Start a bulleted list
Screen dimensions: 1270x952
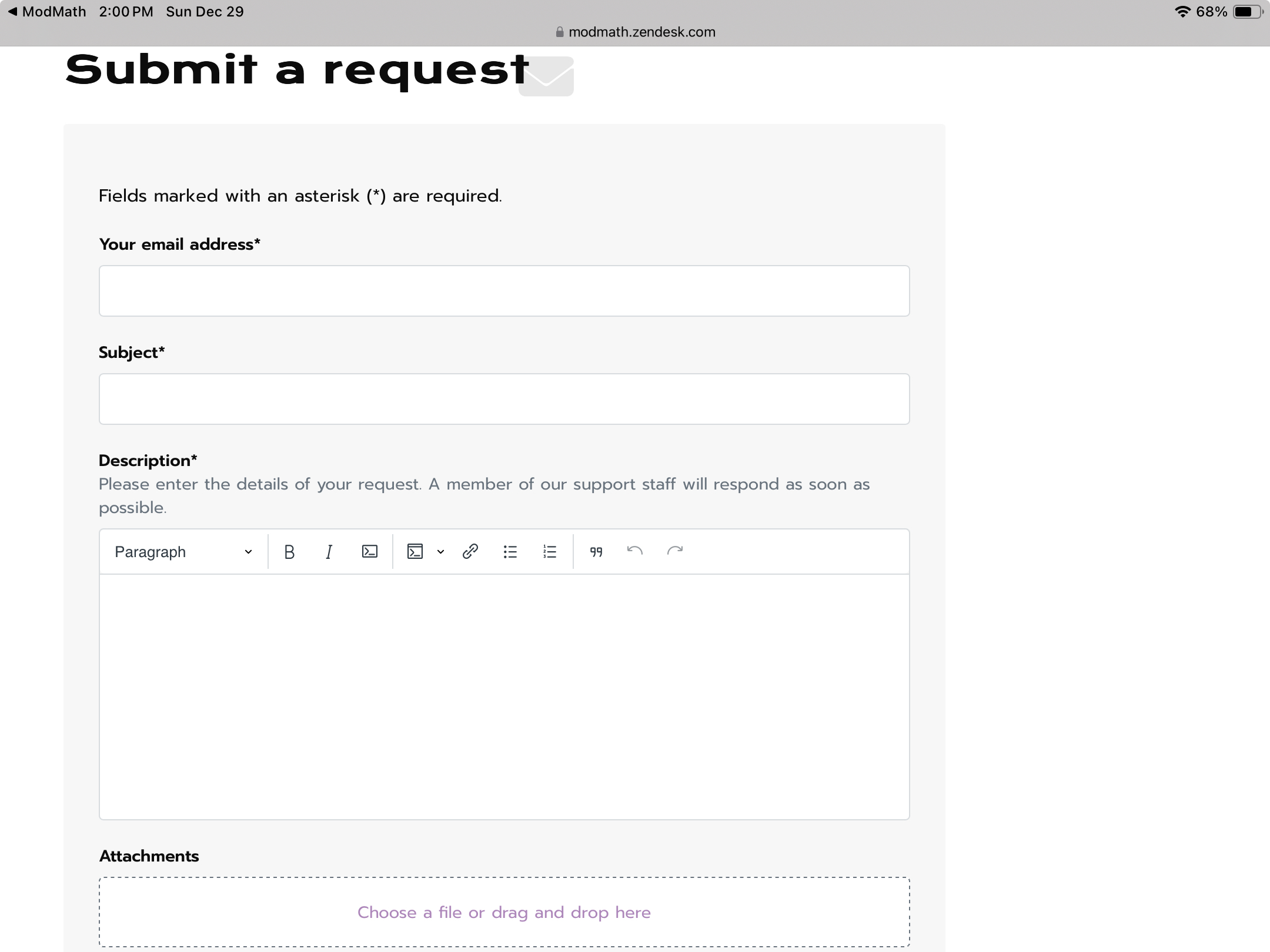tap(510, 552)
